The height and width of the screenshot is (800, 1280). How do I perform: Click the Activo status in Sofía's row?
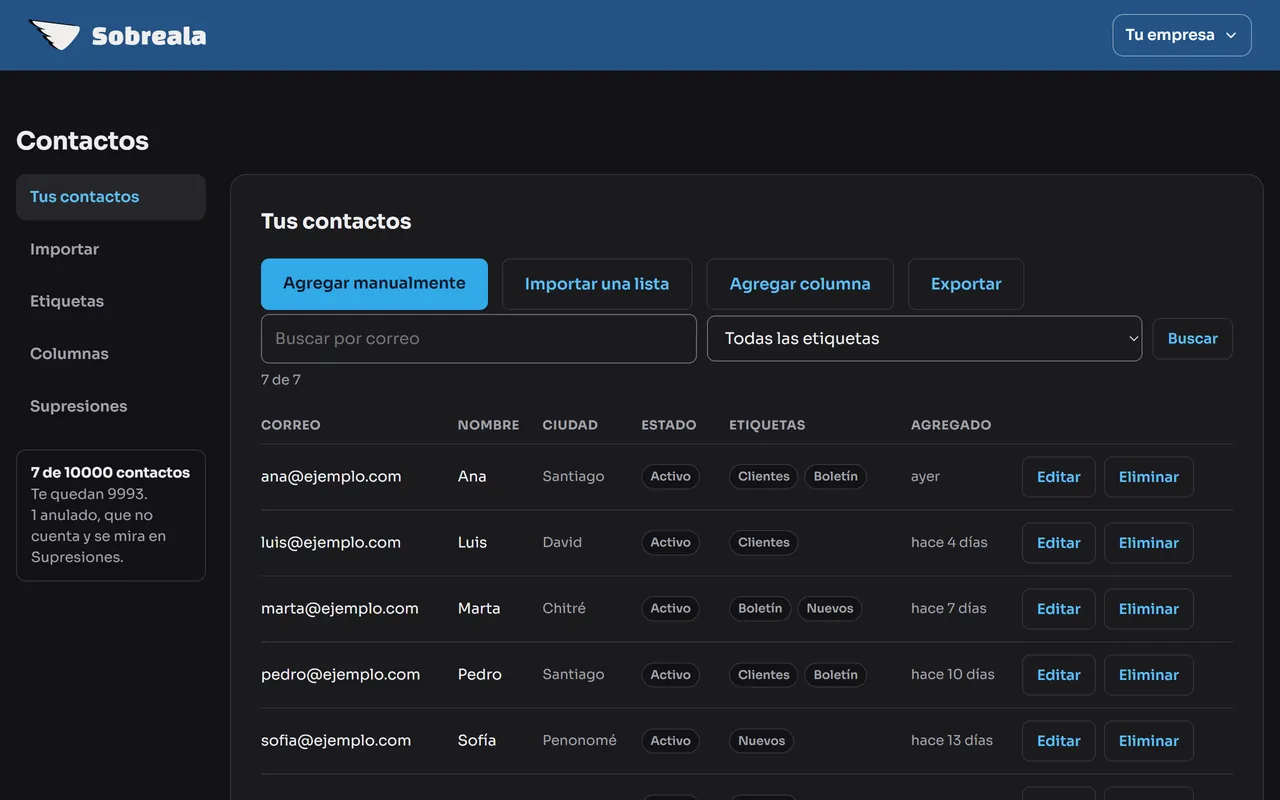point(670,741)
